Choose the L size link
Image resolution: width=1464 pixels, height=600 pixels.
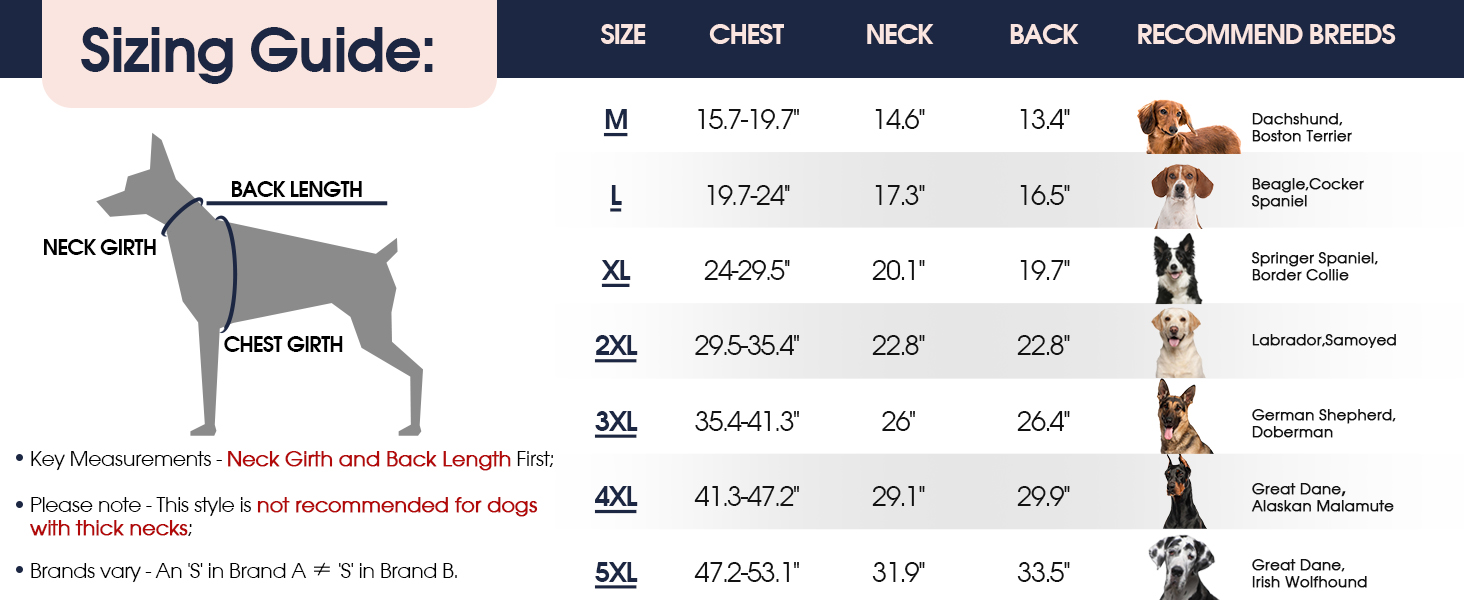[616, 197]
